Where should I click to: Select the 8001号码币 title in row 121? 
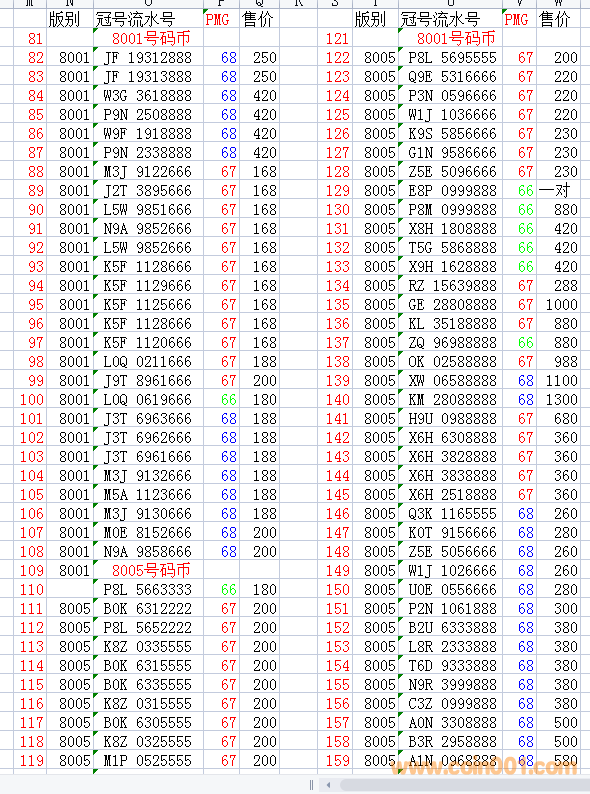[x=451, y=38]
